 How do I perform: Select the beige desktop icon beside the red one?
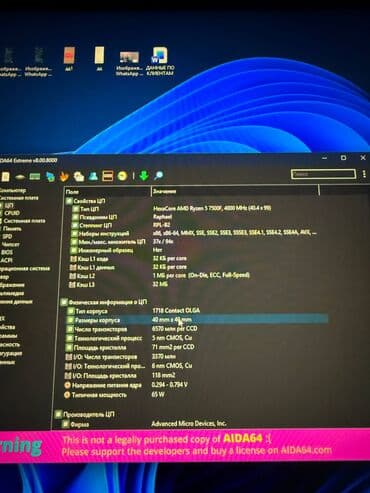click(99, 59)
